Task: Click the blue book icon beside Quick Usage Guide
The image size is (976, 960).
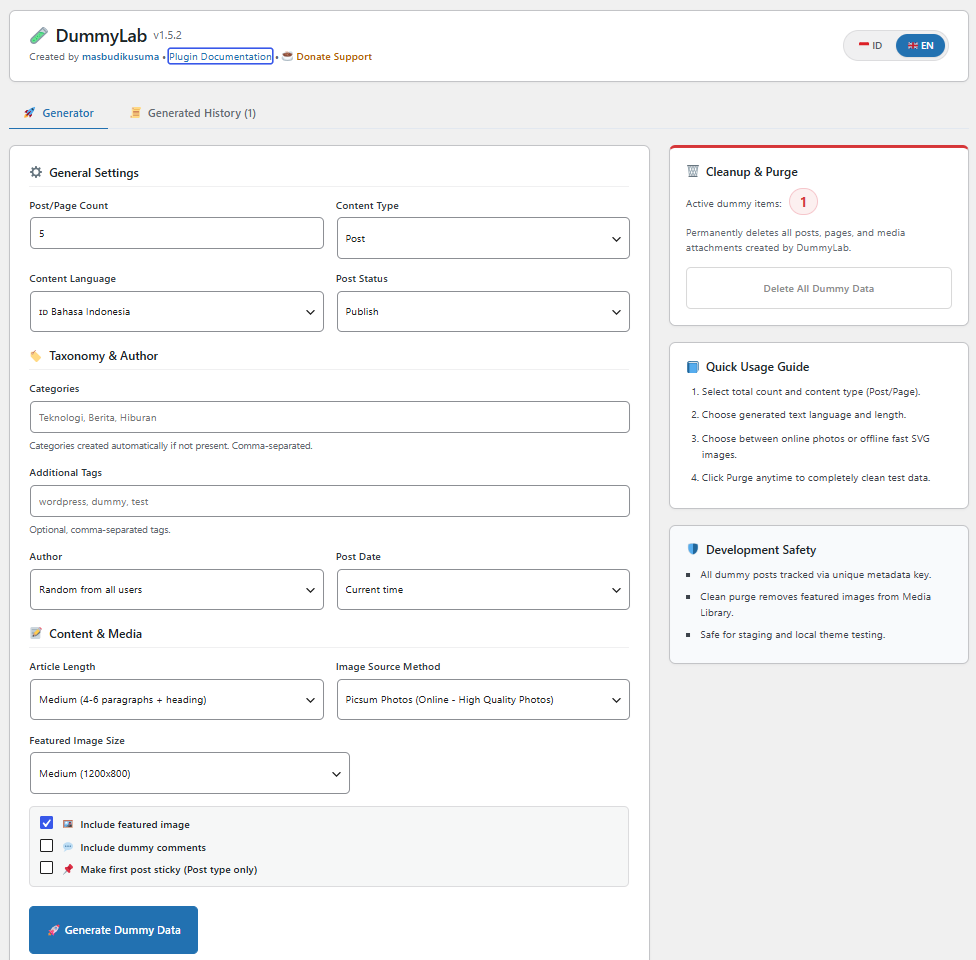Action: pyautogui.click(x=693, y=367)
